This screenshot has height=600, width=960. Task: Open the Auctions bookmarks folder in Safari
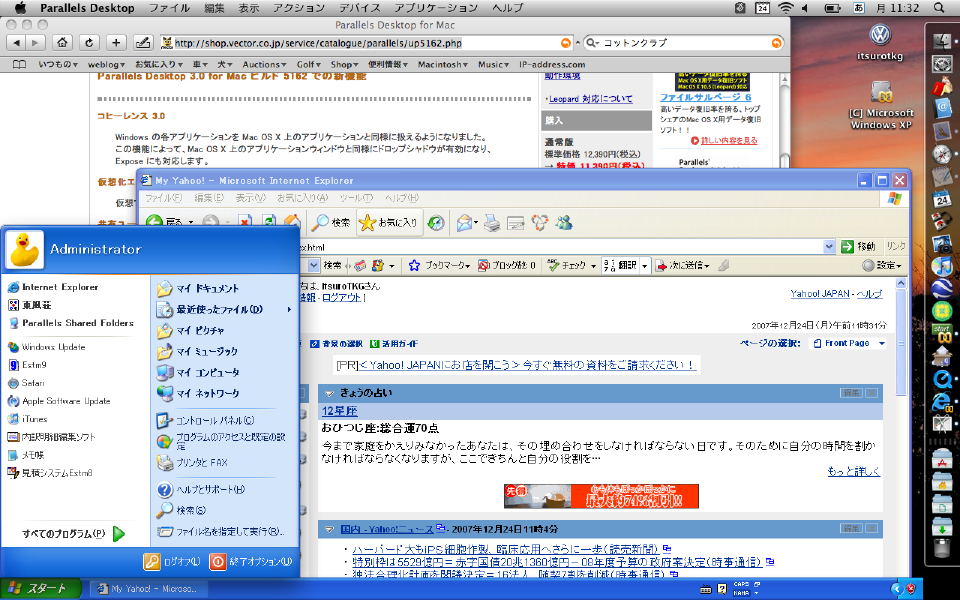click(x=264, y=64)
